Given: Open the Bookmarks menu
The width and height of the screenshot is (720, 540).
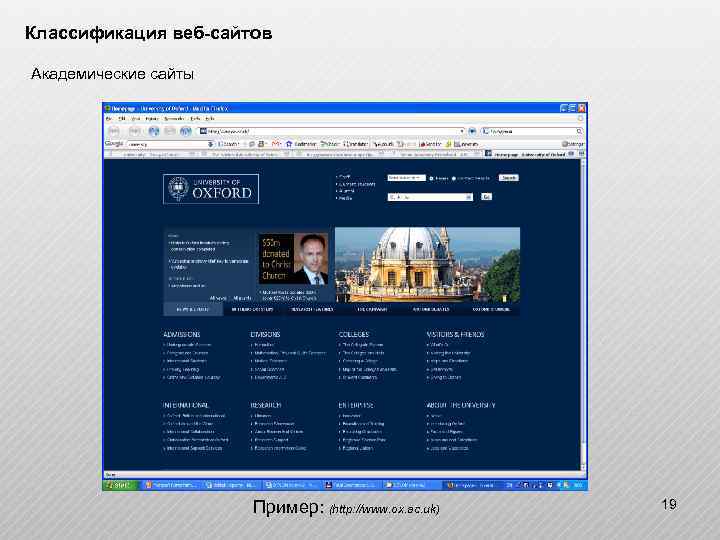Looking at the screenshot, I should pyautogui.click(x=174, y=118).
